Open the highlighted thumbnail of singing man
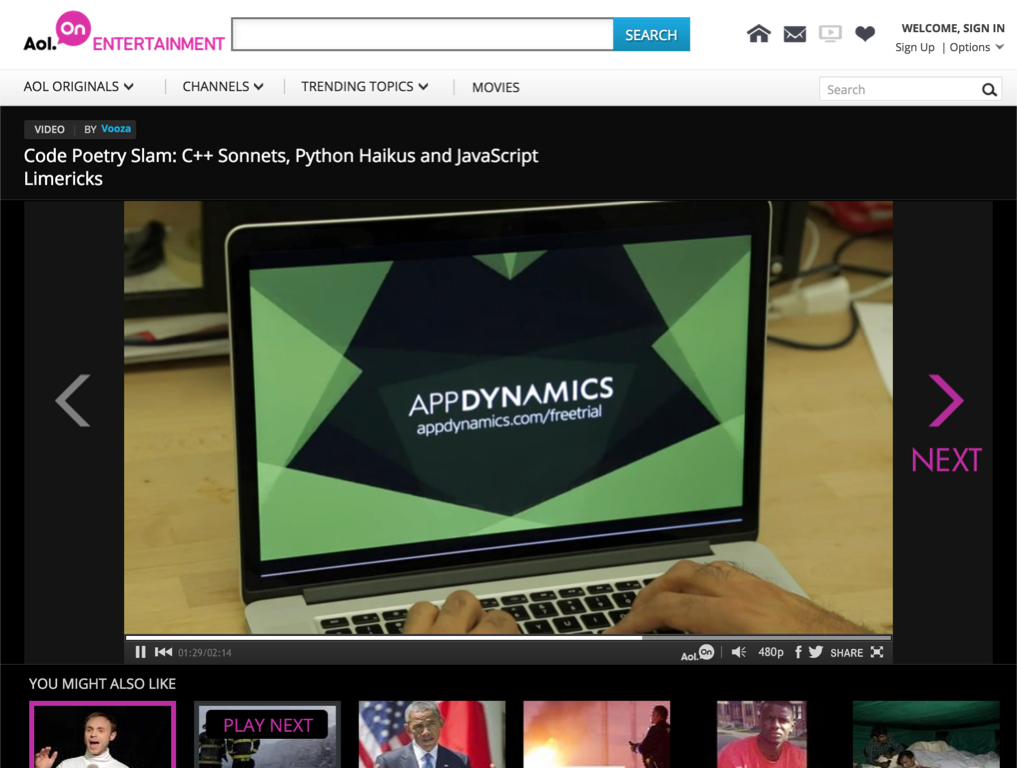This screenshot has height=768, width=1017. pyautogui.click(x=102, y=734)
